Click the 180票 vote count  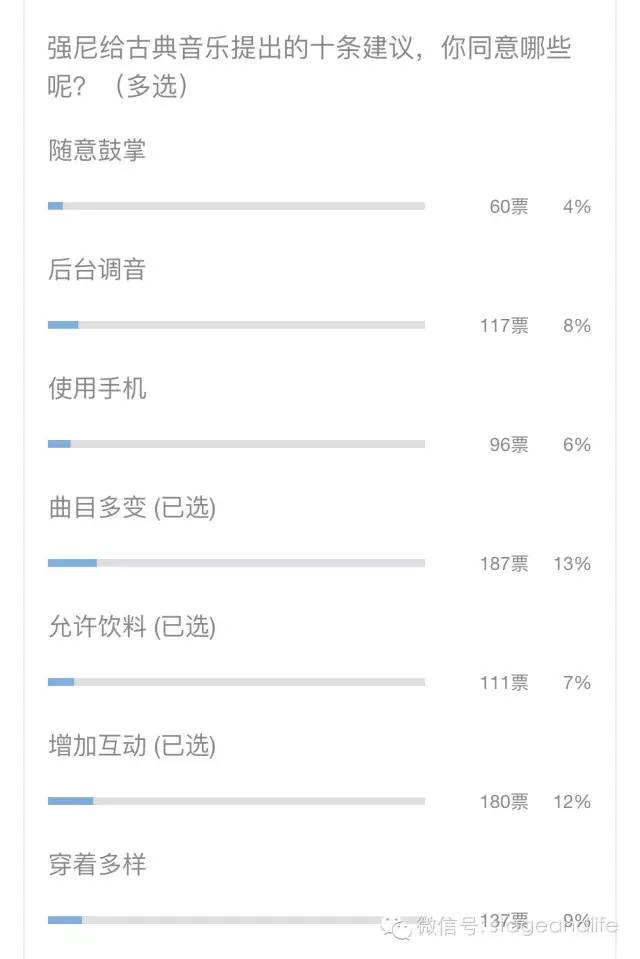click(x=504, y=802)
